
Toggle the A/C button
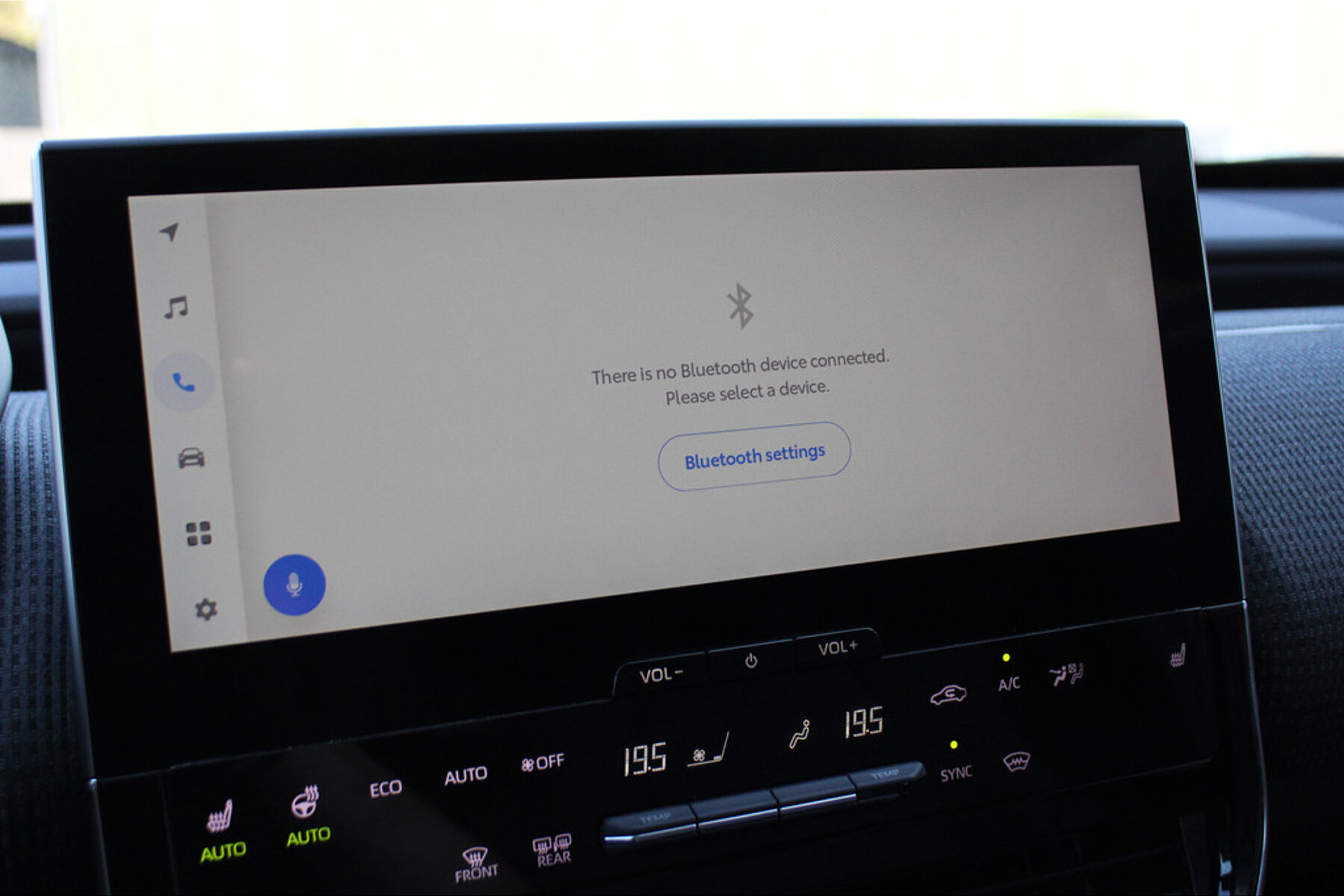(x=1009, y=682)
